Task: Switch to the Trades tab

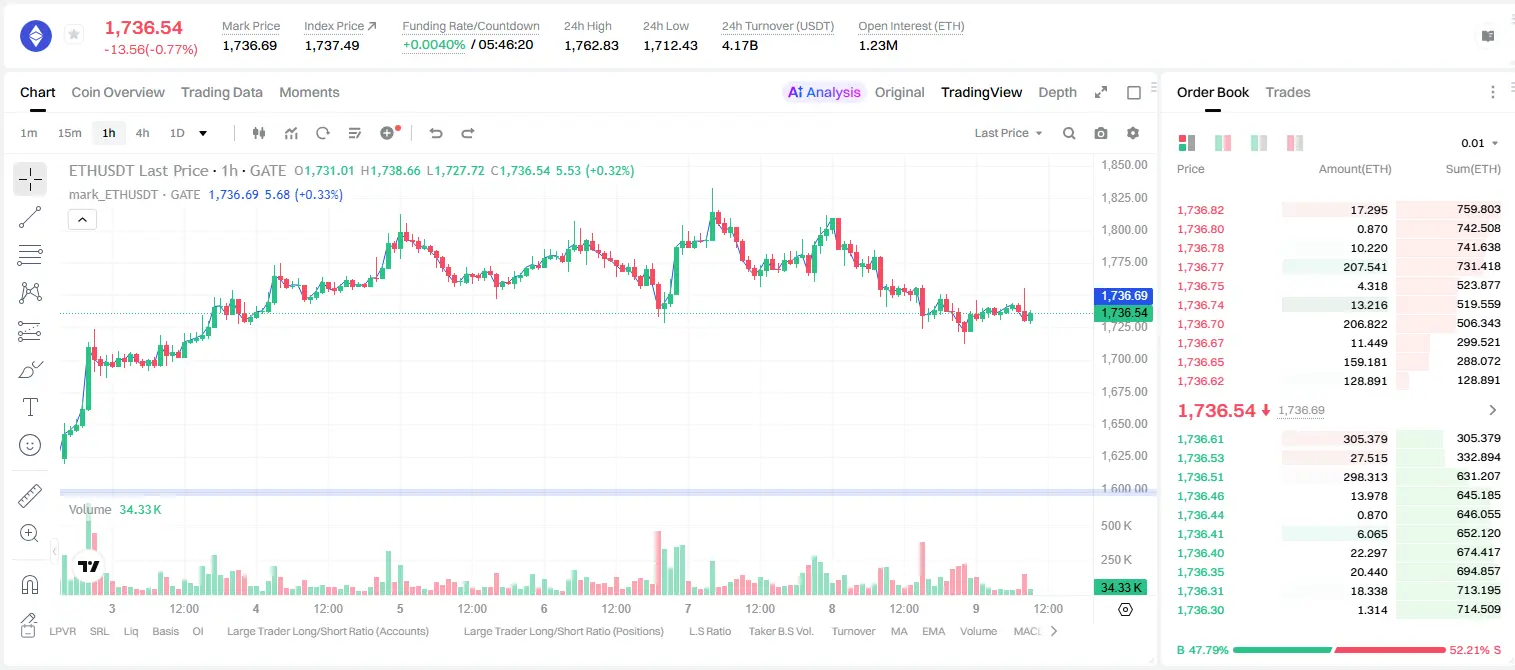Action: (1287, 92)
